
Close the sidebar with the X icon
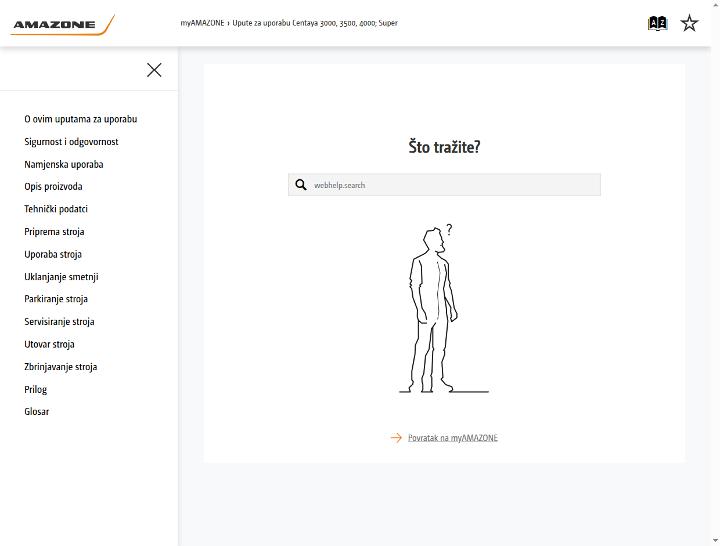click(154, 70)
